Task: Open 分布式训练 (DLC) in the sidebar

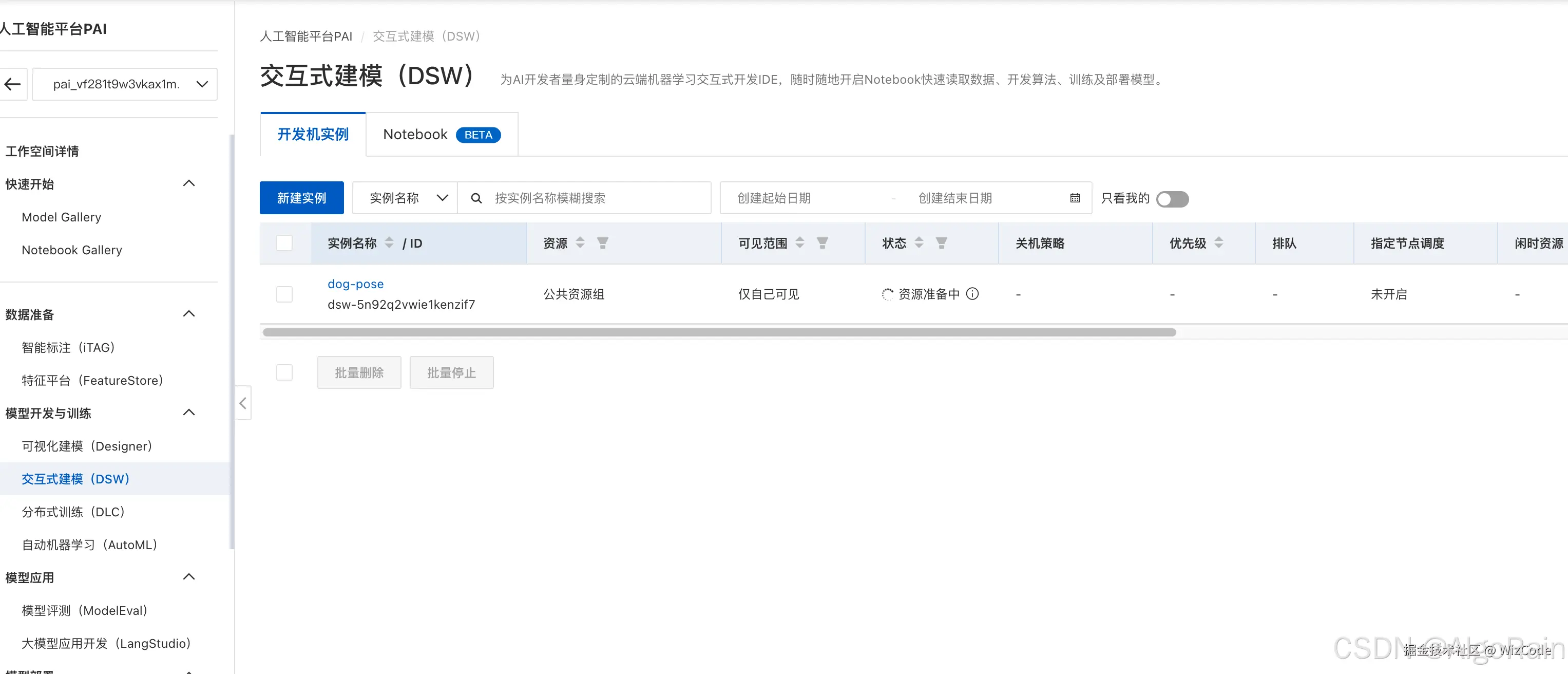Action: click(x=73, y=512)
